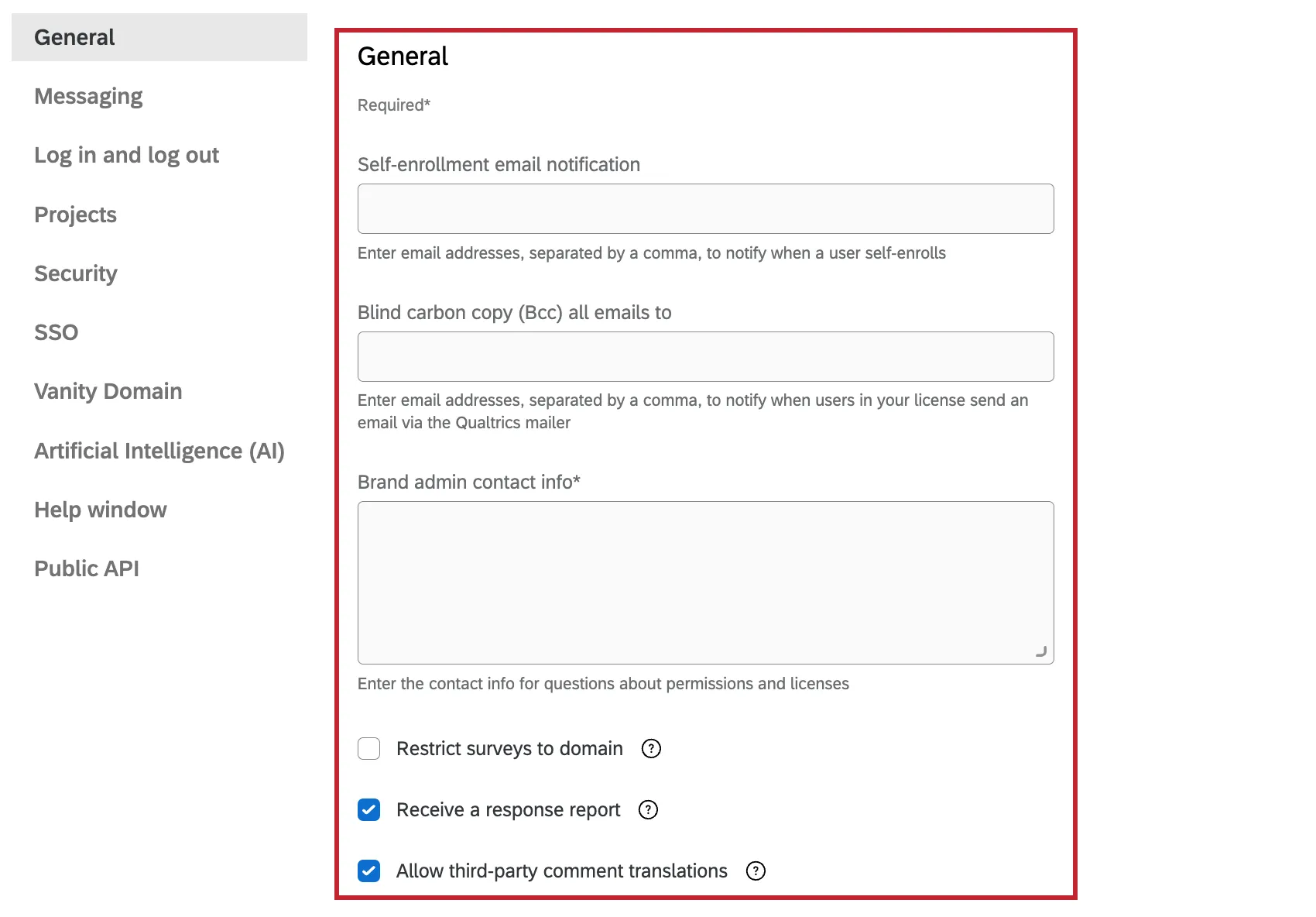Click the Blind carbon copy emails field
This screenshot has width=1316, height=917.
(704, 356)
